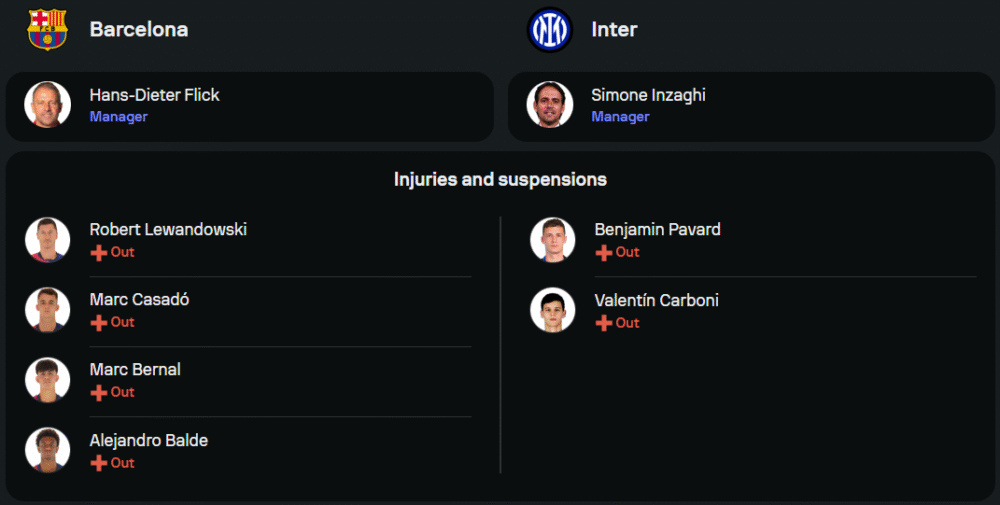Click the Barcelona team name
The image size is (1000, 505).
coord(139,30)
